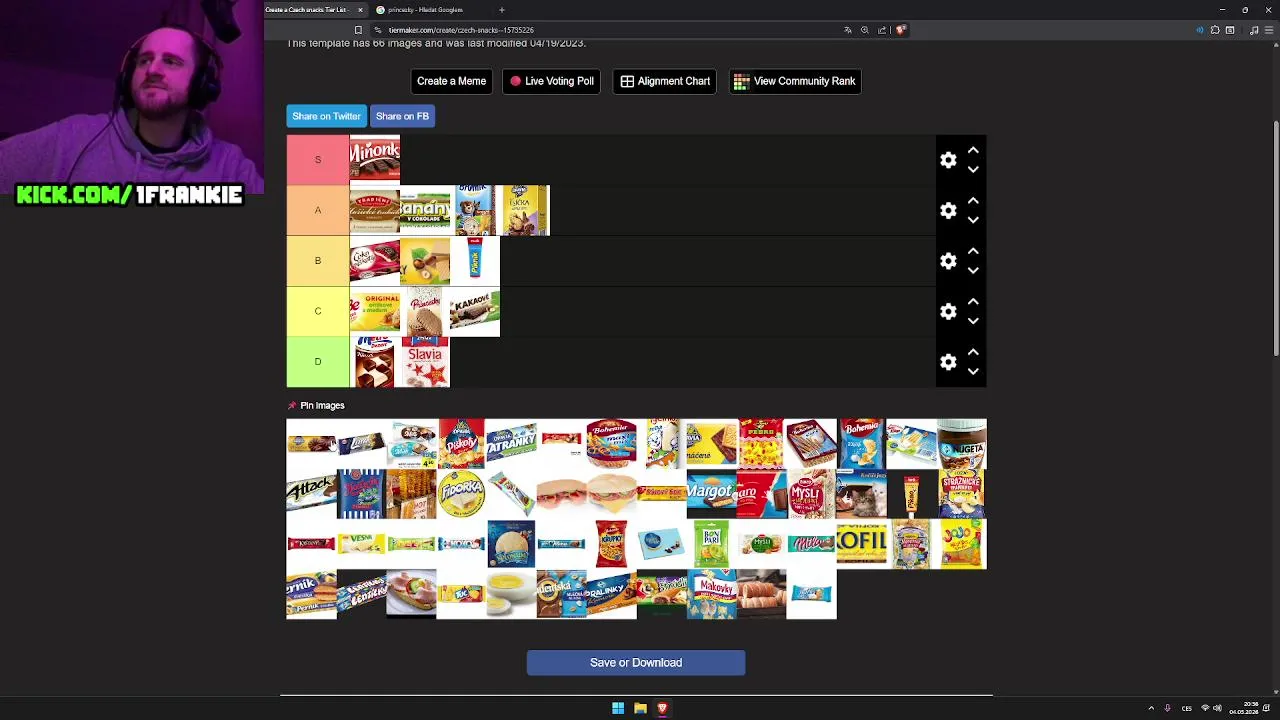Move D tier row down with chevron
The height and width of the screenshot is (720, 1280).
point(973,372)
